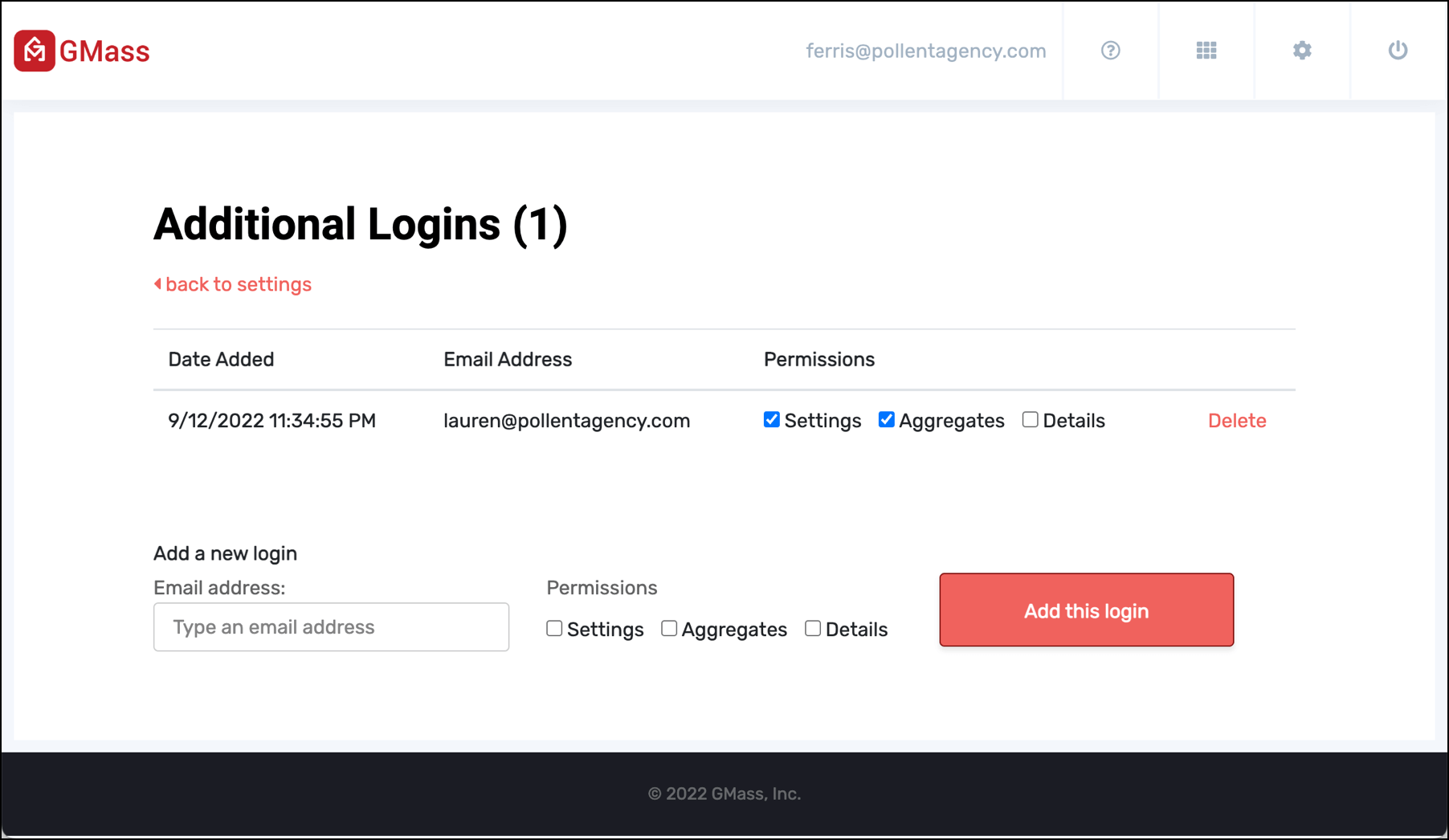The image size is (1449, 840).
Task: Select the date 9/12/2022 11:34:55 PM cell
Action: 272,421
